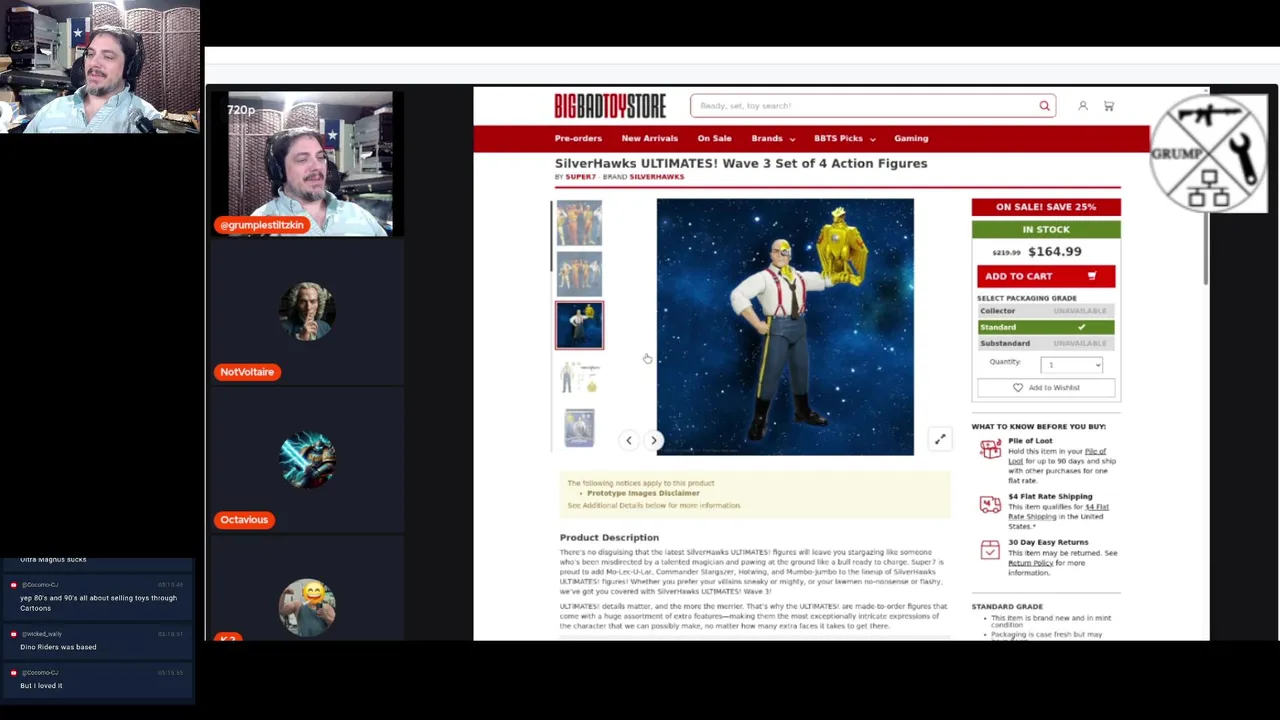Expand the BBTS Picks dropdown menu
This screenshot has width=1280, height=720.
point(844,139)
